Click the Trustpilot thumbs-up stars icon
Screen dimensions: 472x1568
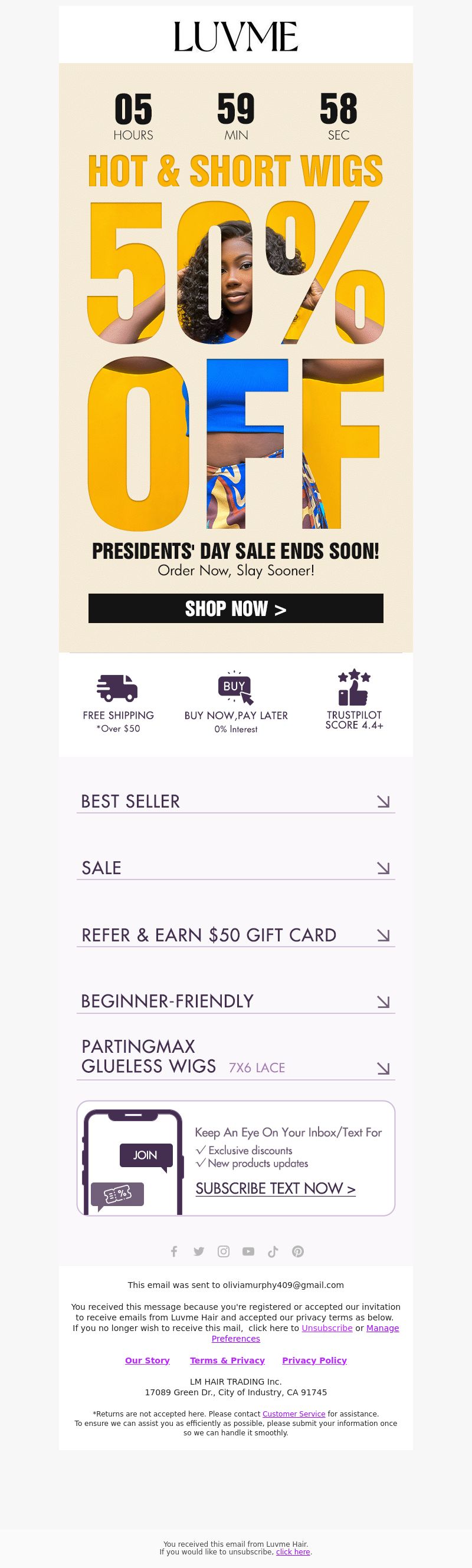tap(354, 687)
